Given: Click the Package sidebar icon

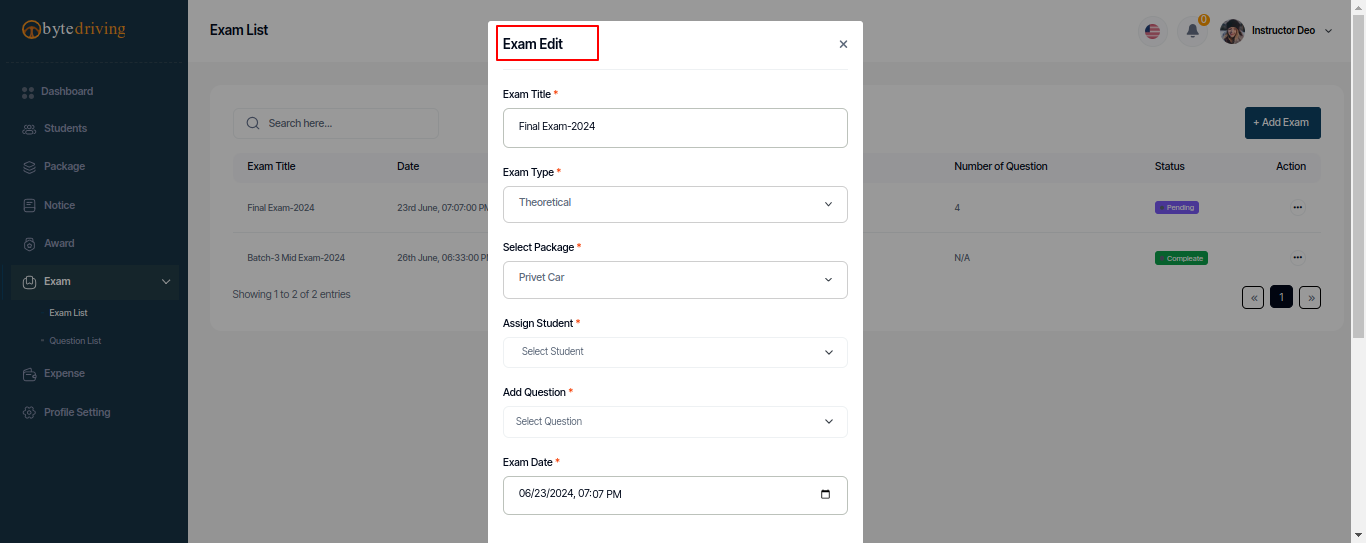Looking at the screenshot, I should [x=29, y=167].
